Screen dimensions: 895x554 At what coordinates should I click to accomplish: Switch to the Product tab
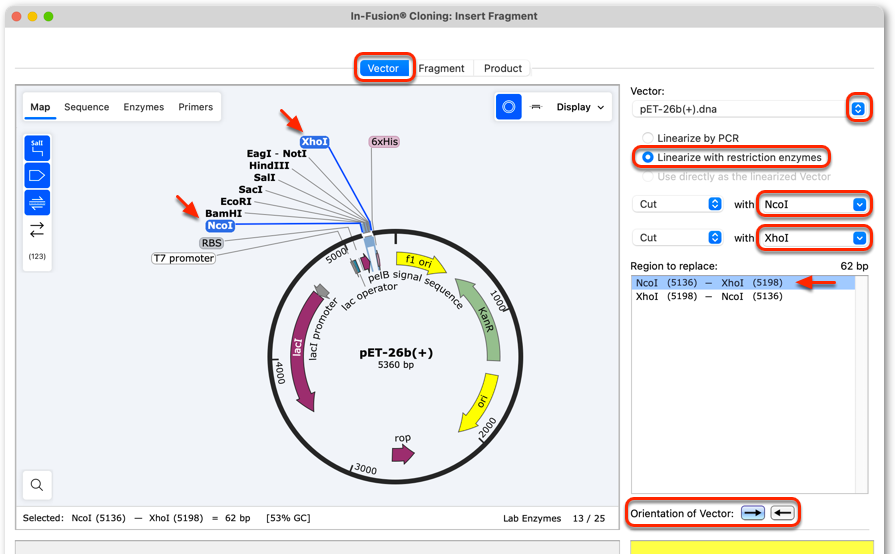(x=503, y=68)
